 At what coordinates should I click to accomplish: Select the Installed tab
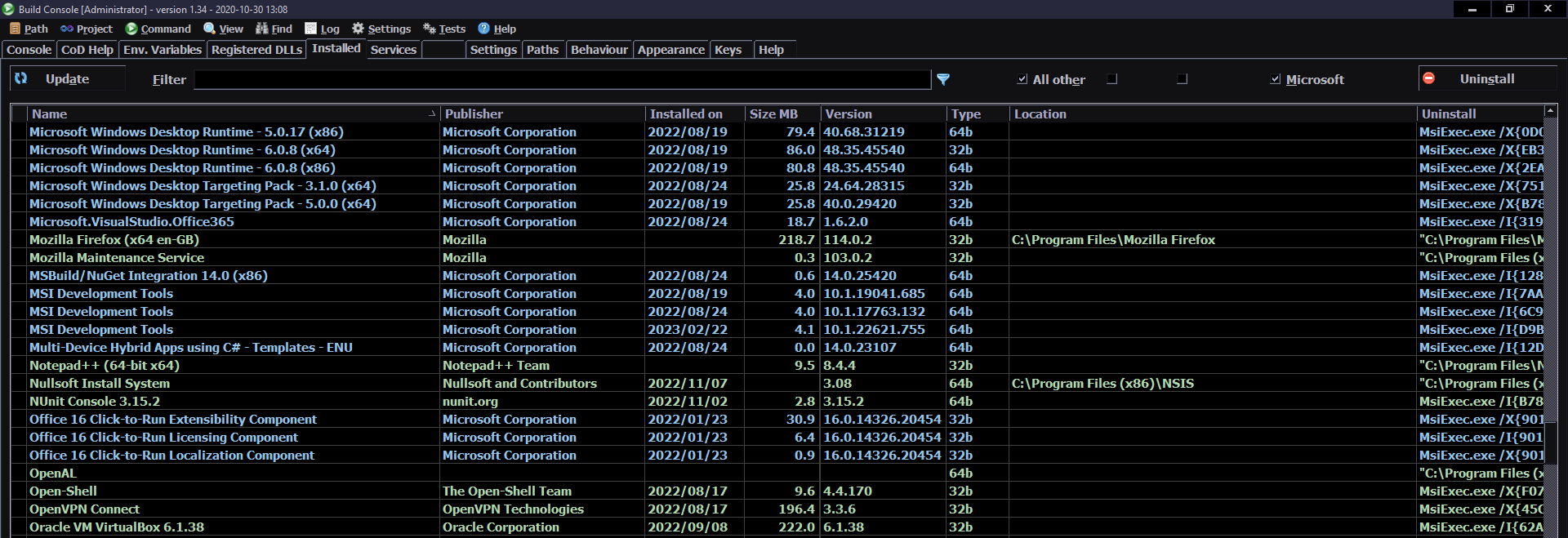[x=336, y=48]
